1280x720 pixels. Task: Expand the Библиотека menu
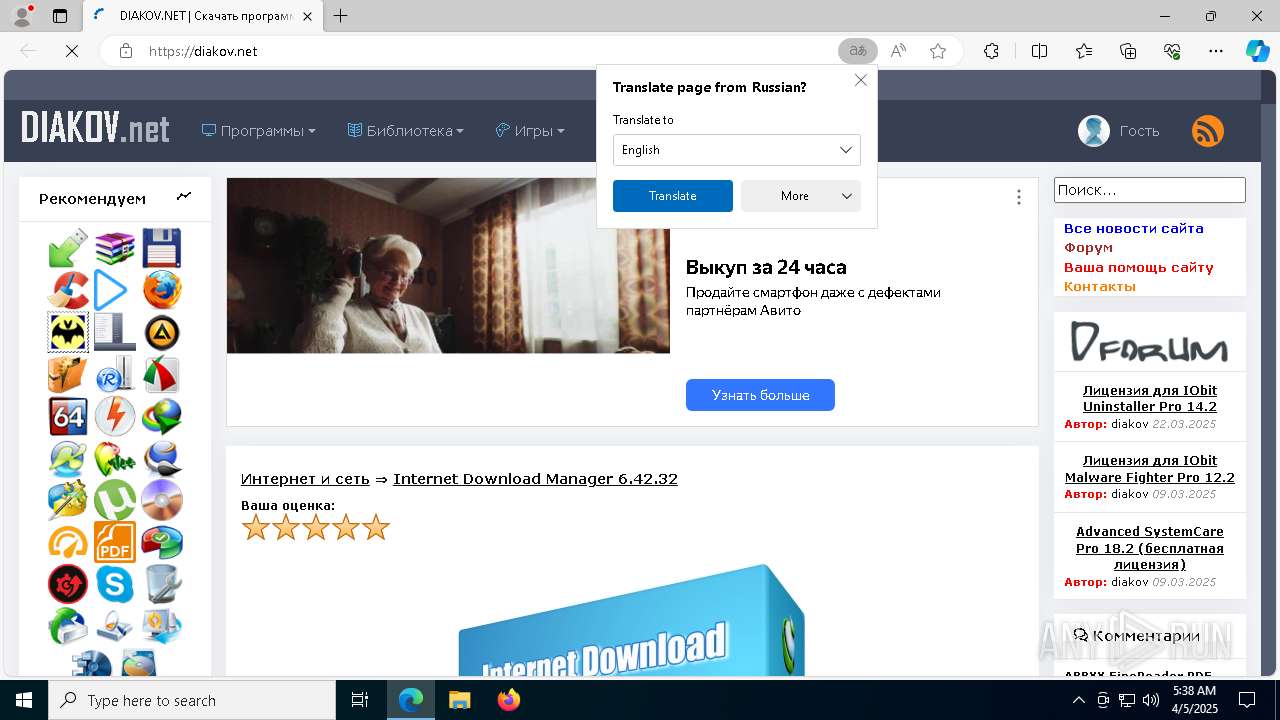(x=405, y=131)
